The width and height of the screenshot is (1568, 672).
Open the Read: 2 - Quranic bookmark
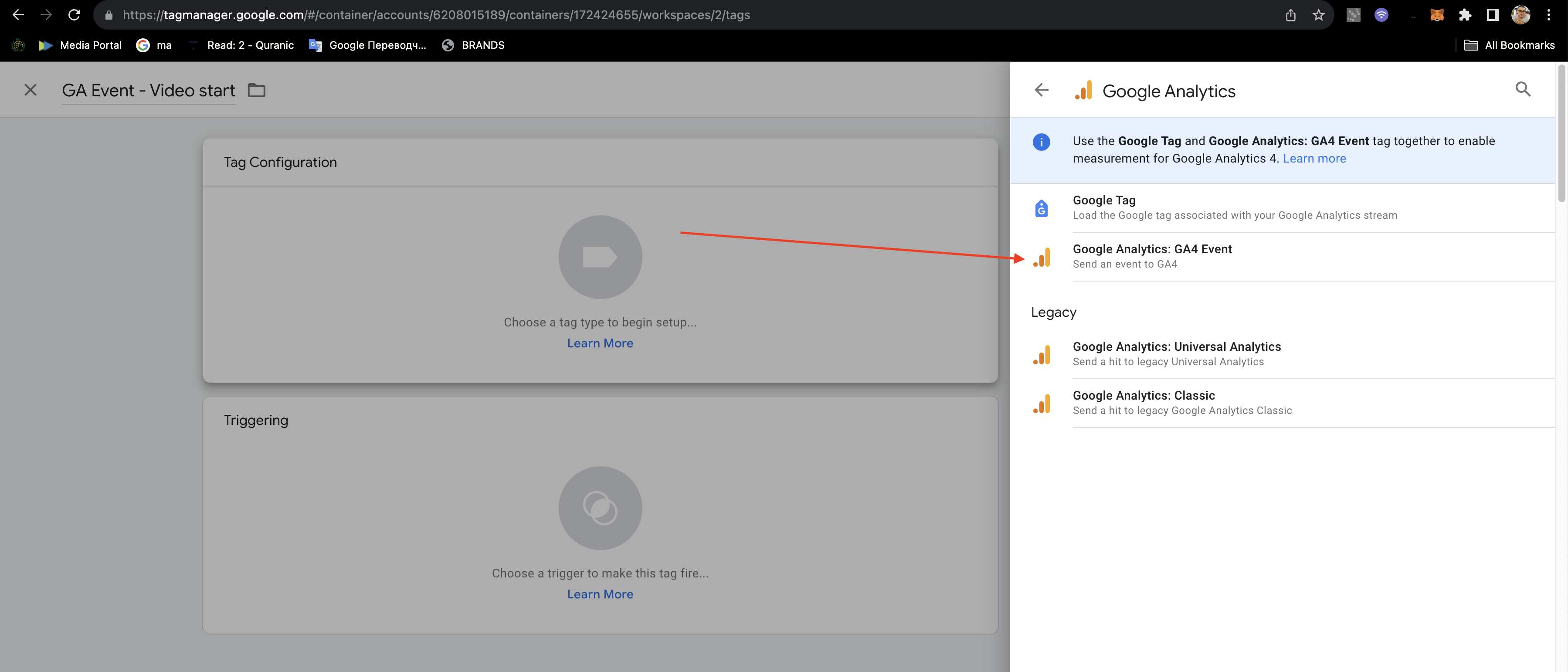coord(241,45)
